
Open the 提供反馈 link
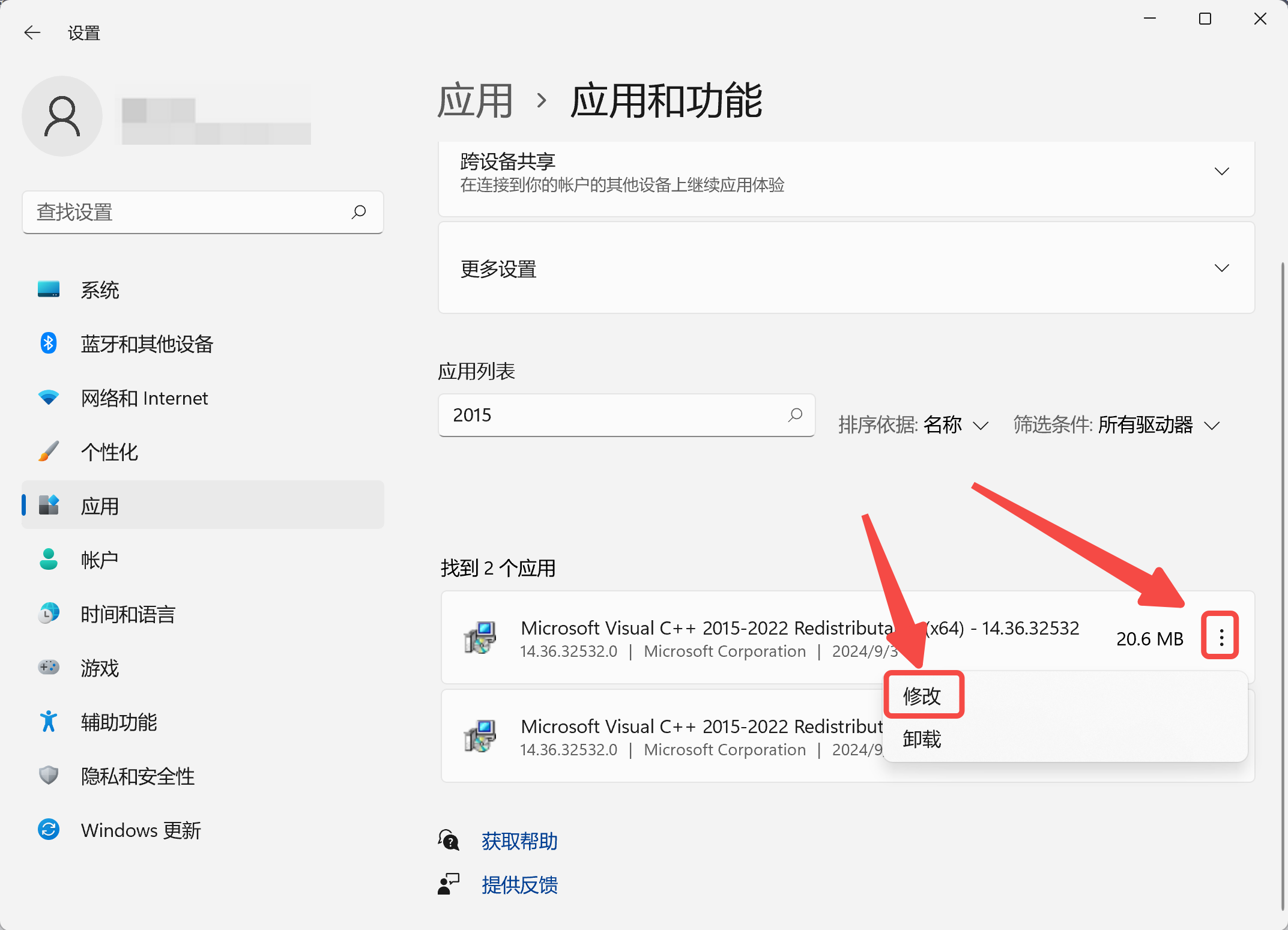[x=519, y=884]
